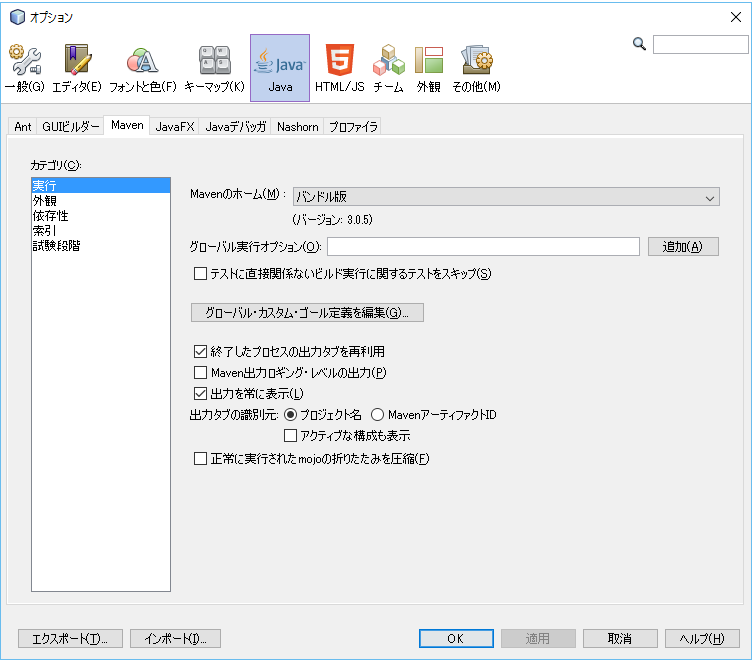The height and width of the screenshot is (660, 752).
Task: Open the その他(M) miscellaneous options category
Action: (476, 68)
